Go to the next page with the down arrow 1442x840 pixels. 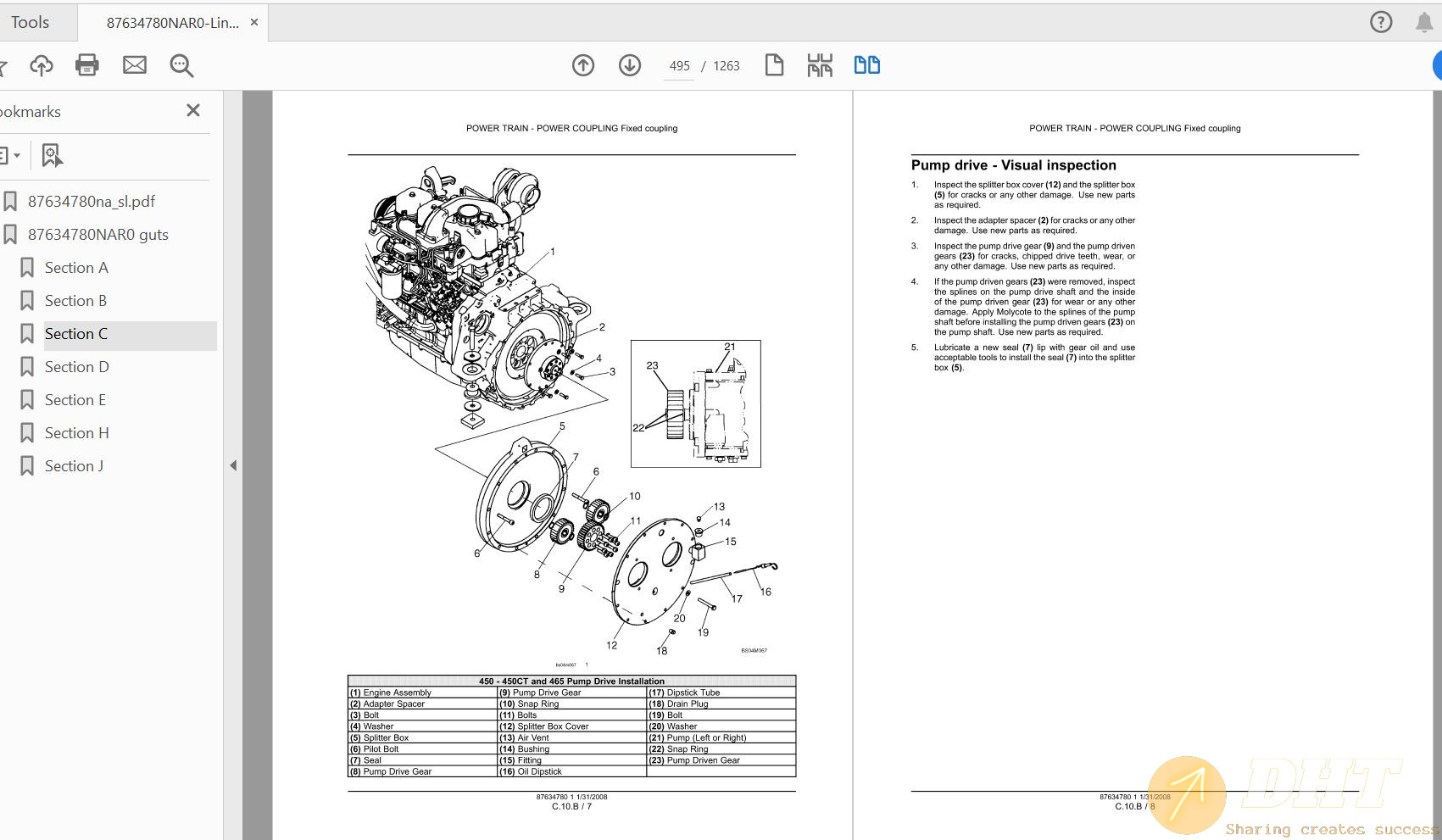coord(630,64)
